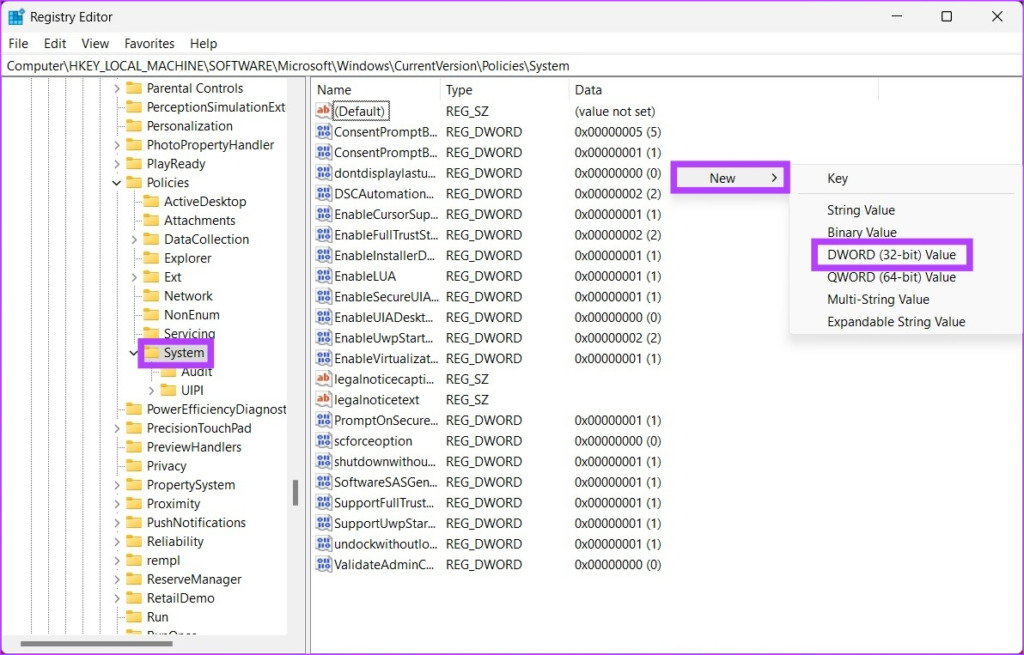Click the EnableSecureUIA... DWORD icon
Viewport: 1024px width, 655px height.
(x=323, y=296)
